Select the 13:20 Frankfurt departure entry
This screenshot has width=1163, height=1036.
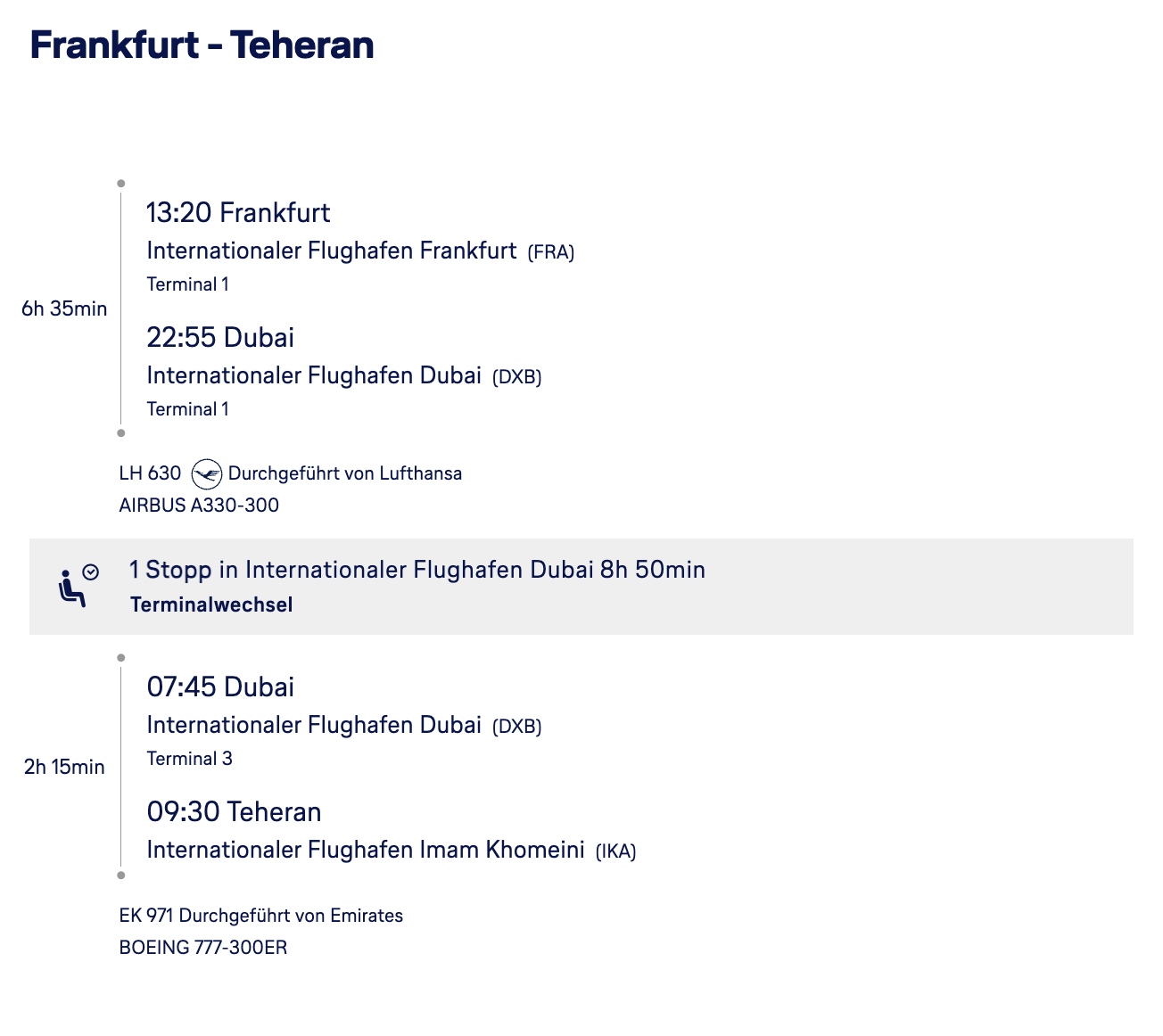pyautogui.click(x=238, y=213)
